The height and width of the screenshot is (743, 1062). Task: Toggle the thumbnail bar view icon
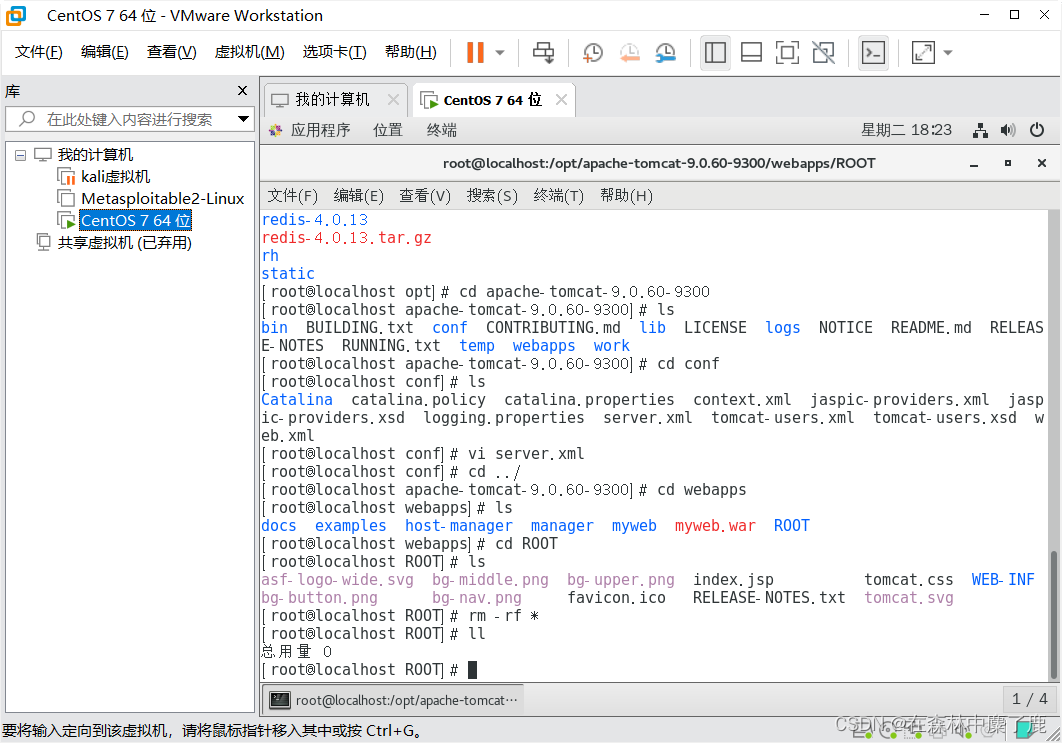tap(751, 52)
